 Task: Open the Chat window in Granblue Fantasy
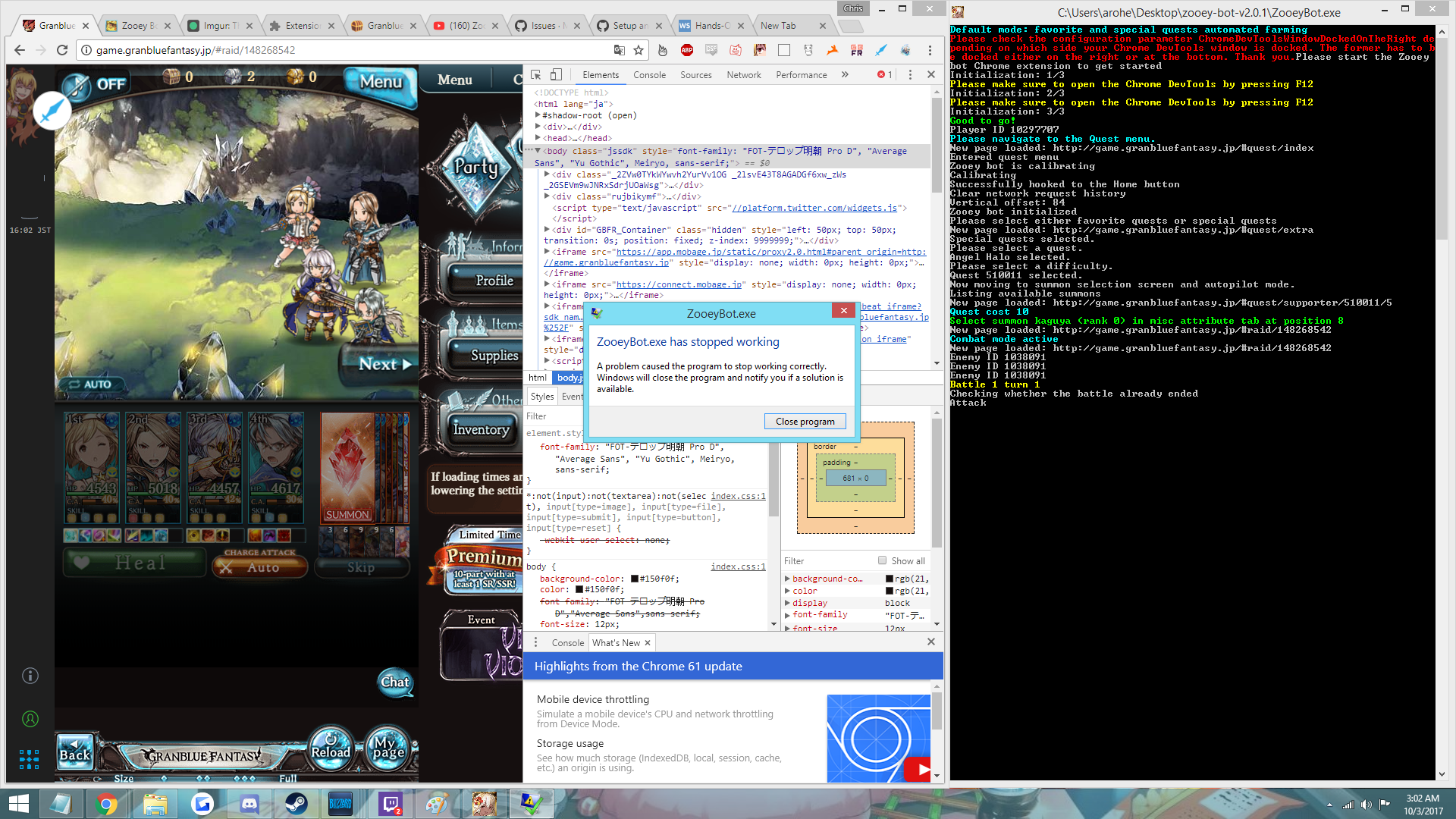[x=394, y=682]
